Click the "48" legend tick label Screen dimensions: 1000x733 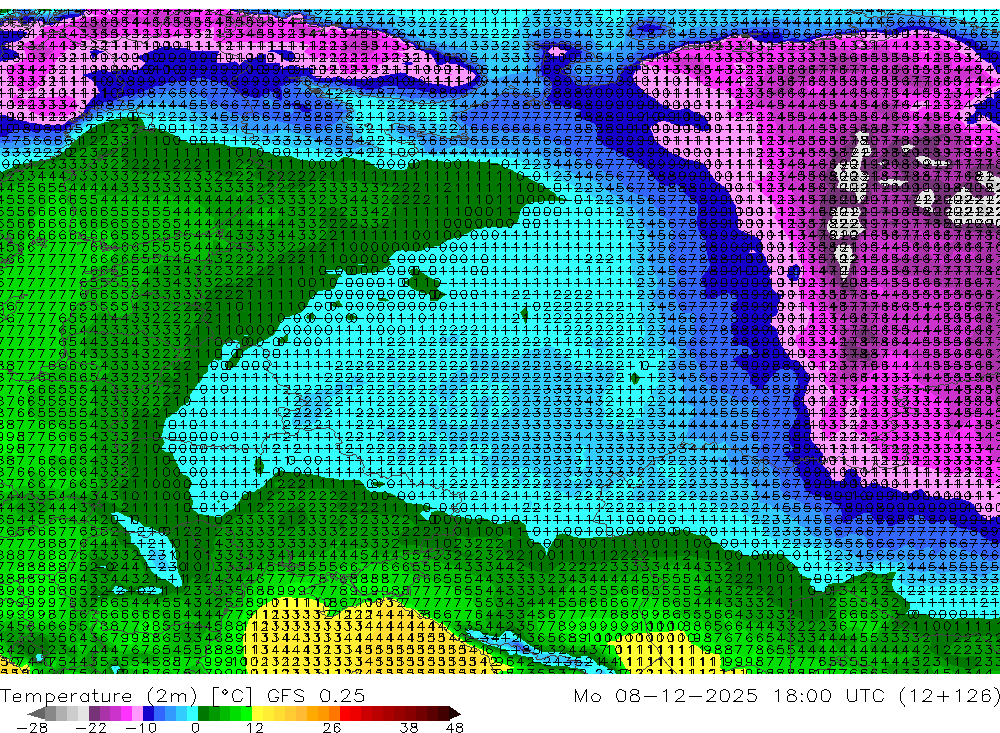click(455, 728)
